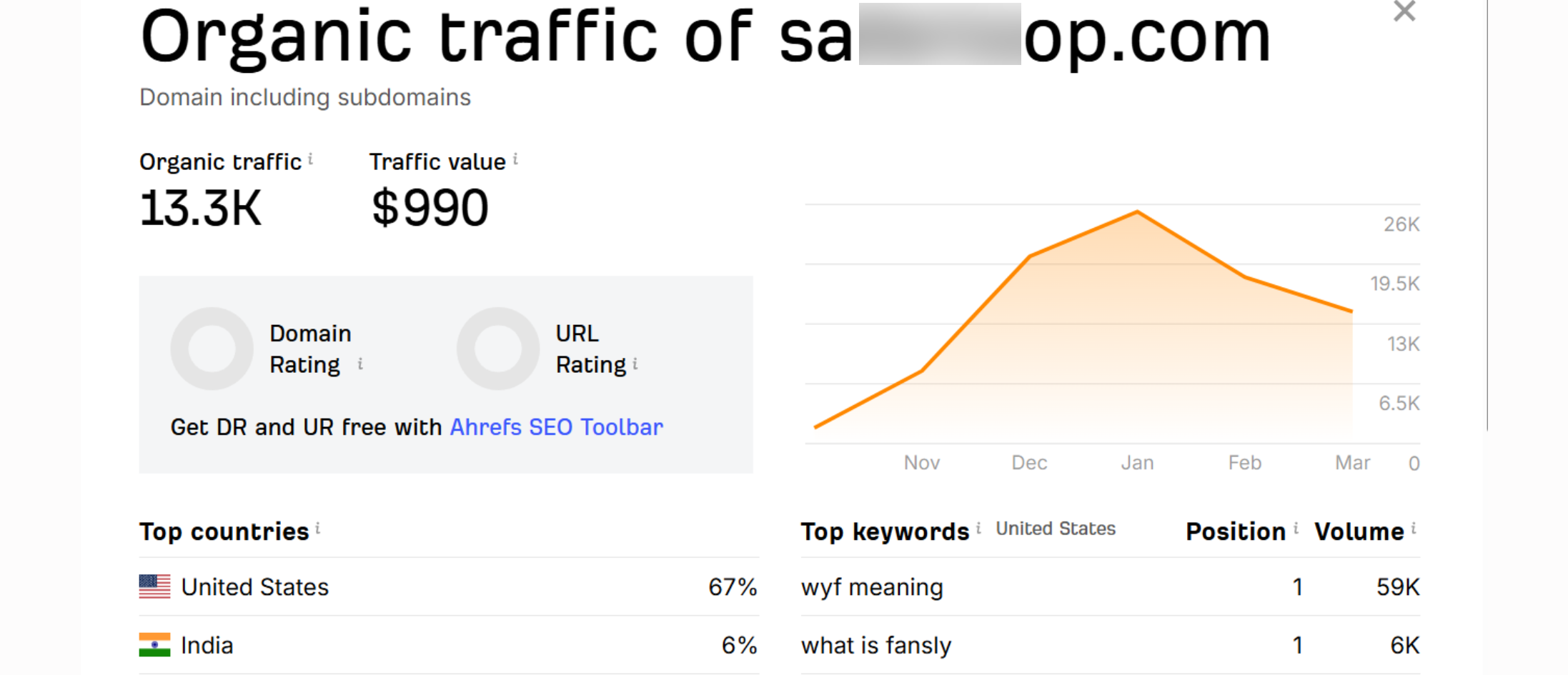Viewport: 1568px width, 675px height.
Task: Click the URL Rating info icon
Action: click(x=635, y=364)
